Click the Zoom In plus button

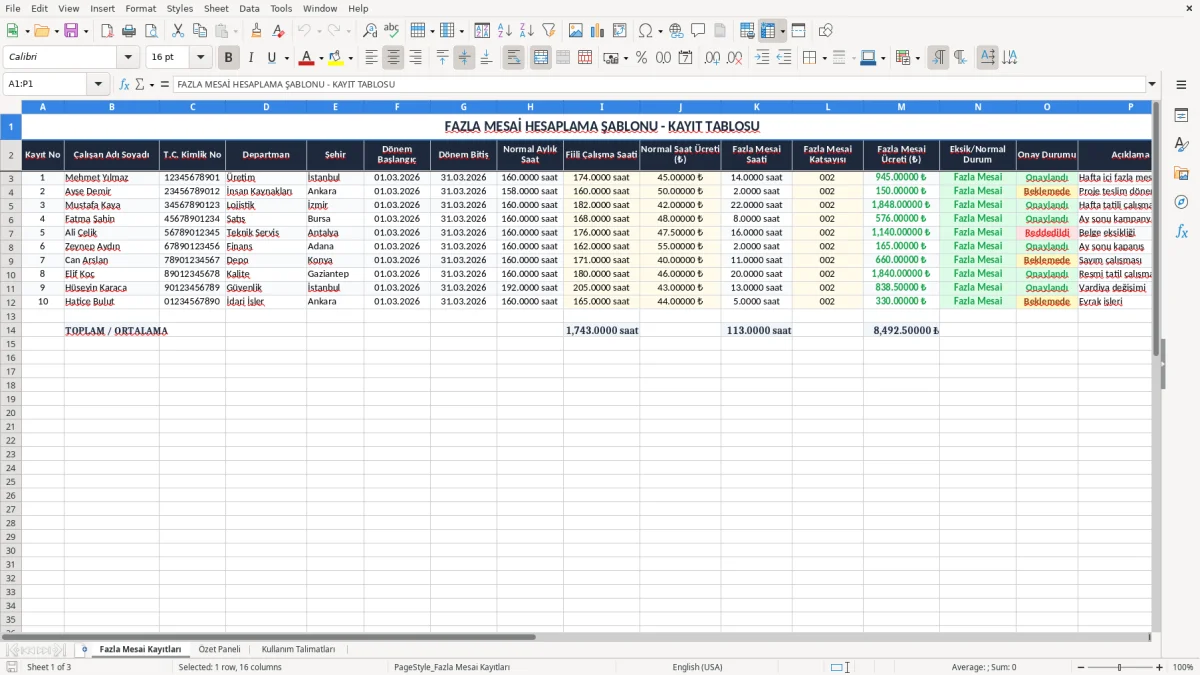click(x=1160, y=667)
